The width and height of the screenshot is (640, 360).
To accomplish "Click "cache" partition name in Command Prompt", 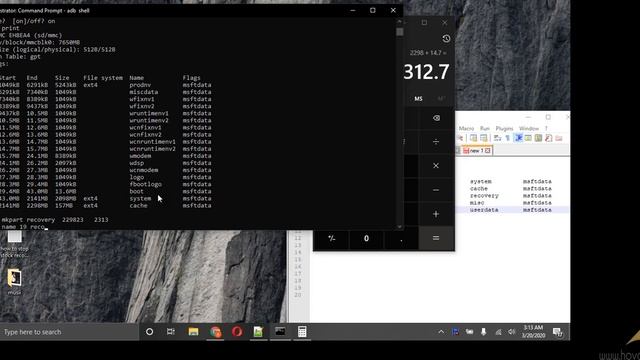I will (138, 205).
